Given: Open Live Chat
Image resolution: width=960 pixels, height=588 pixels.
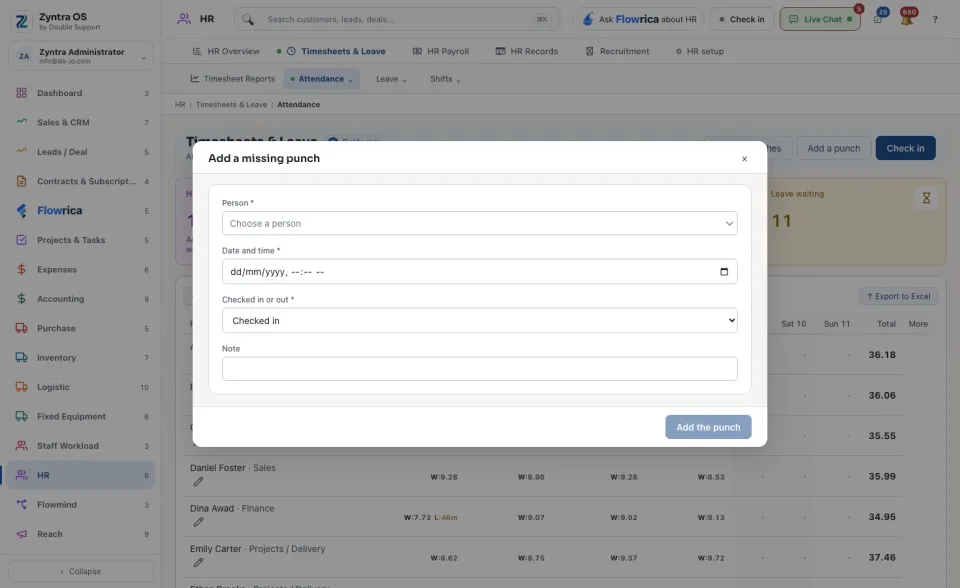Looking at the screenshot, I should point(820,19).
